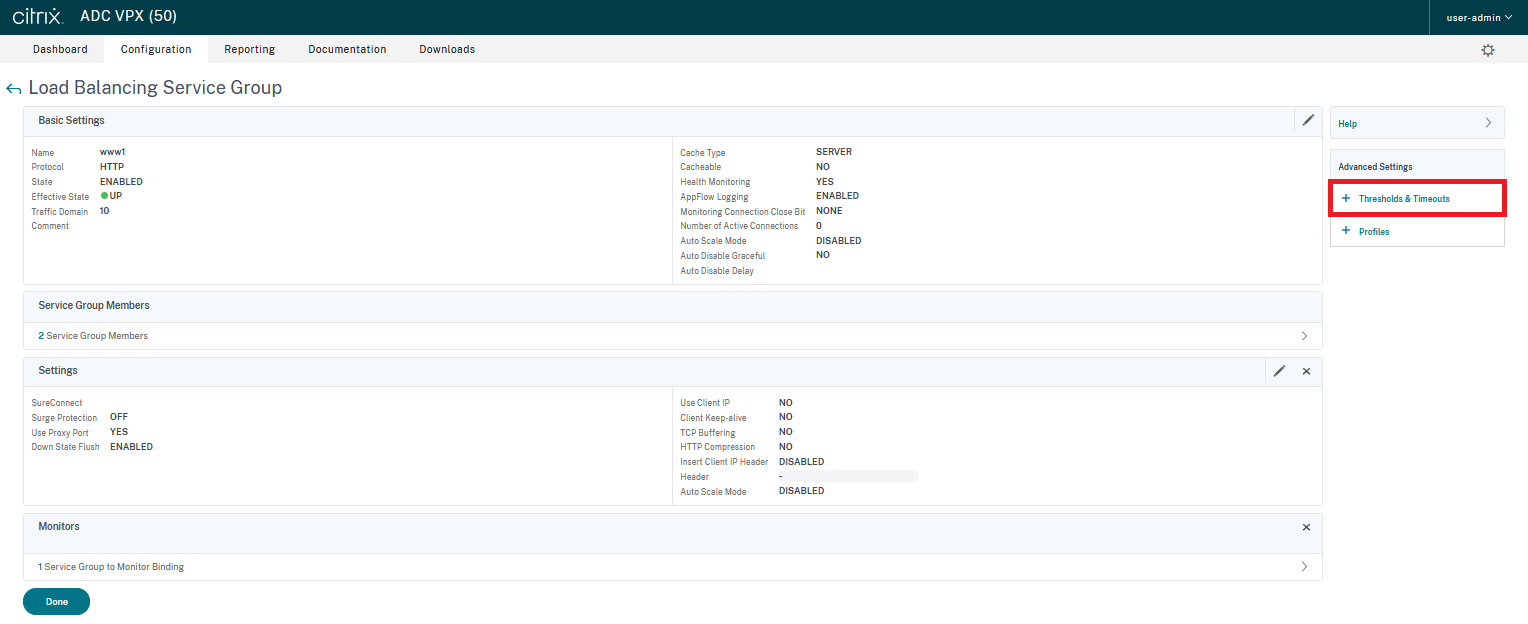Viewport: 1528px width, 624px height.
Task: Edit Basic Settings with pencil icon
Action: [x=1308, y=120]
